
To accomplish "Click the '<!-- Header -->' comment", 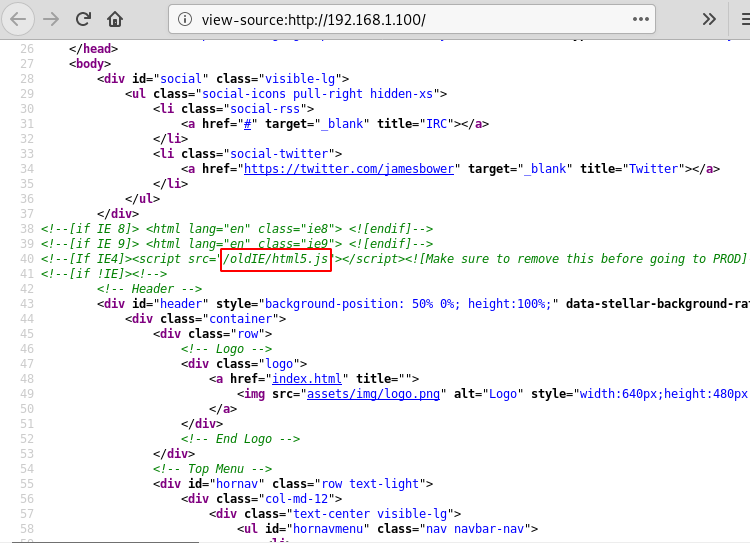I will [149, 289].
